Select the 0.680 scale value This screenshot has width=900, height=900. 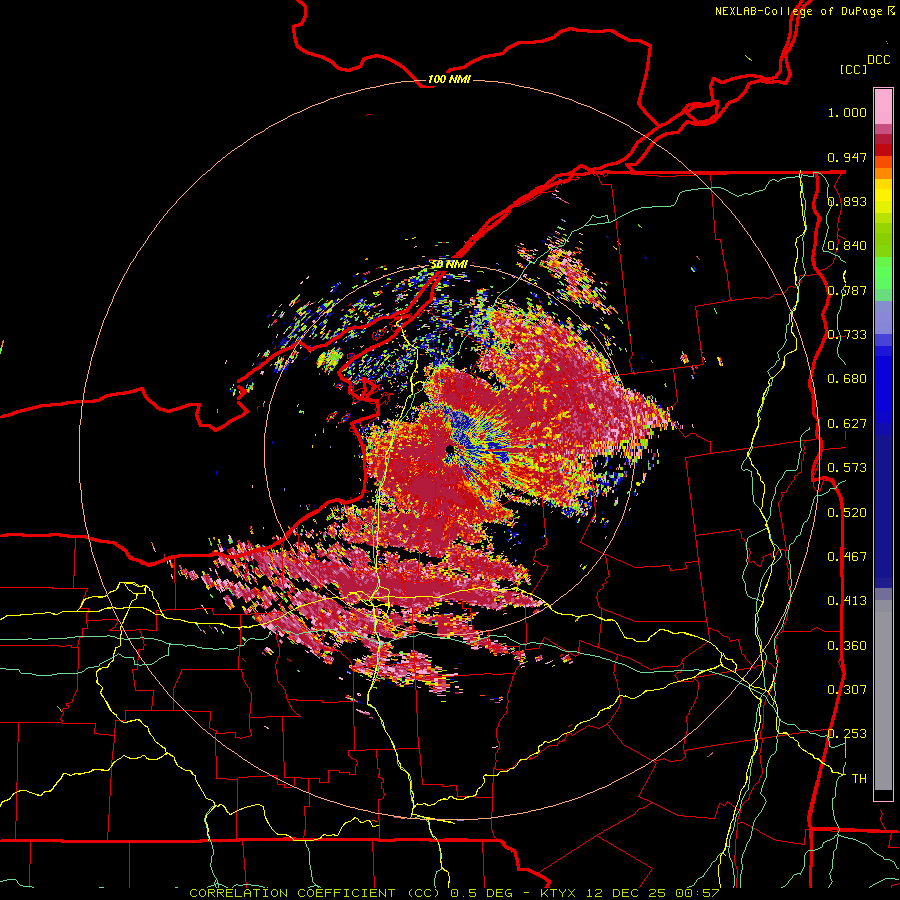847,379
